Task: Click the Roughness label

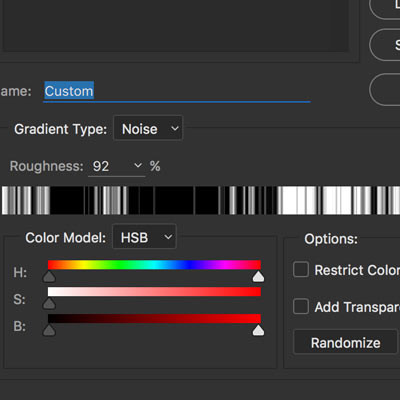Action: click(46, 166)
